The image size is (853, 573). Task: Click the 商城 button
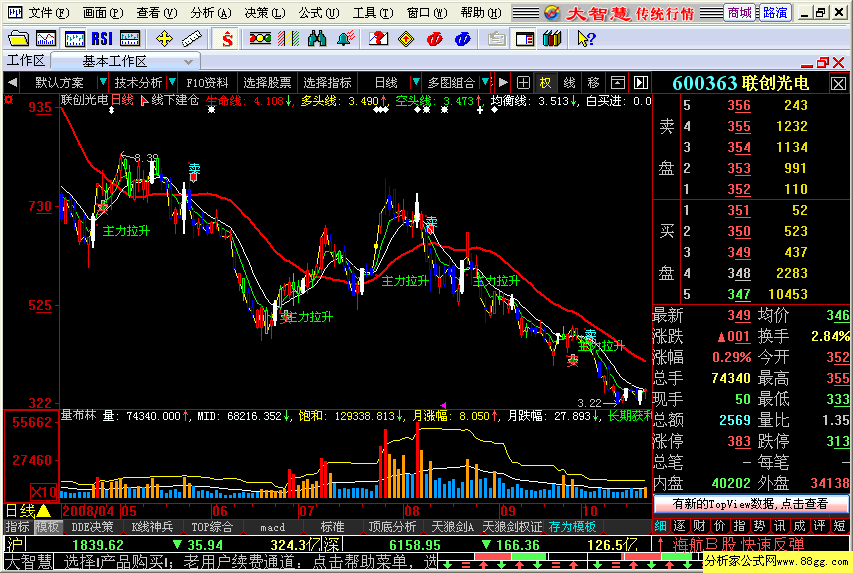point(739,13)
